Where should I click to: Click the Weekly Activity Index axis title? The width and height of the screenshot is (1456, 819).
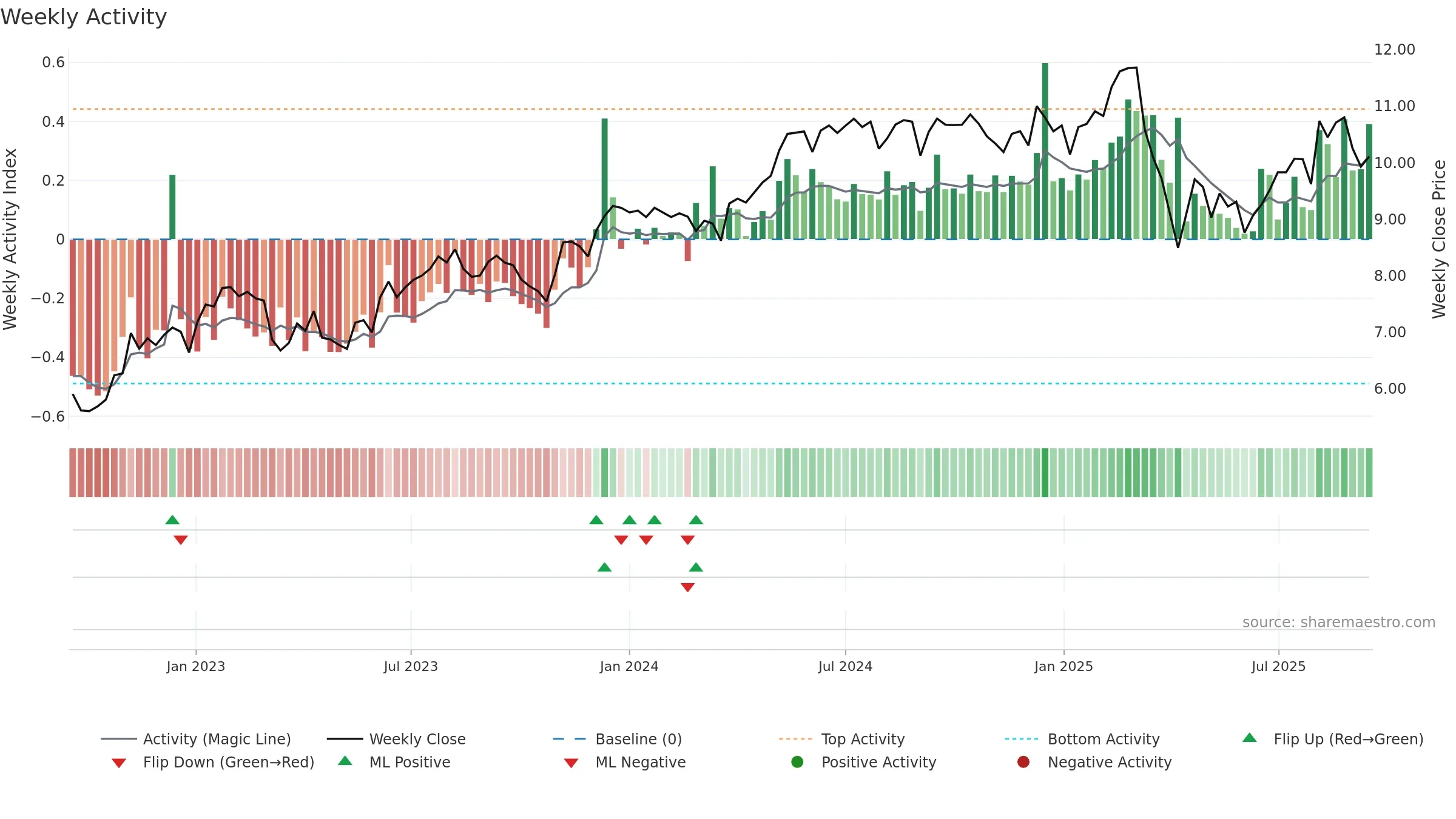(x=10, y=239)
